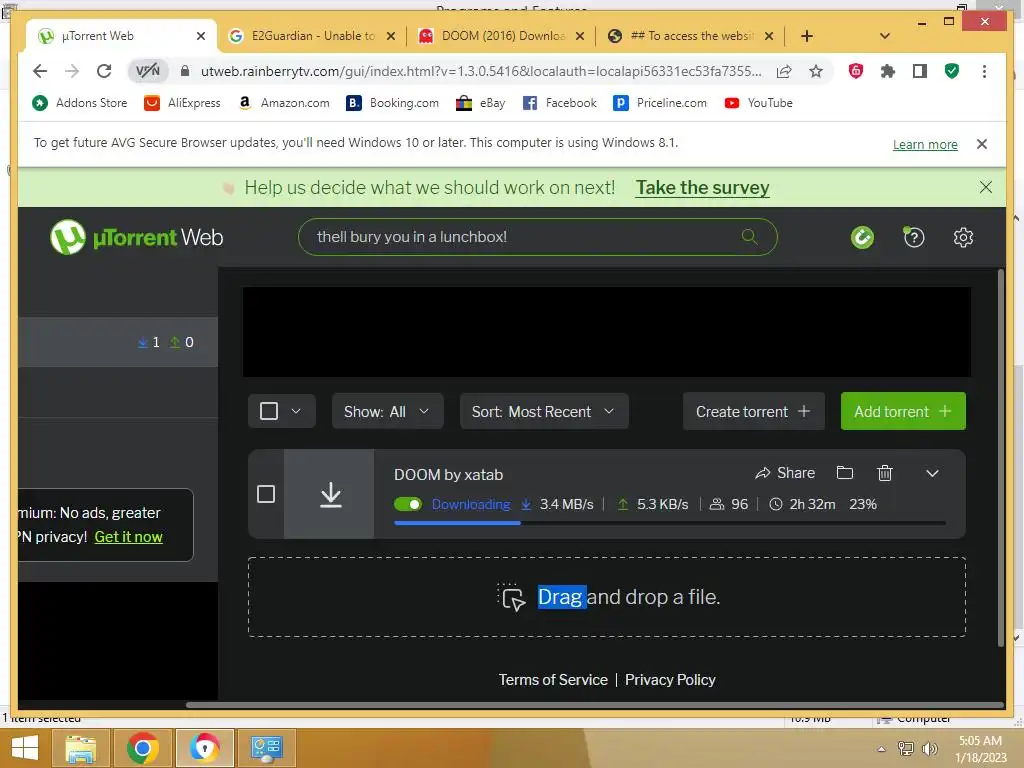Open Priceline.com bookmark
Screen dimensions: 1024x768
660,103
